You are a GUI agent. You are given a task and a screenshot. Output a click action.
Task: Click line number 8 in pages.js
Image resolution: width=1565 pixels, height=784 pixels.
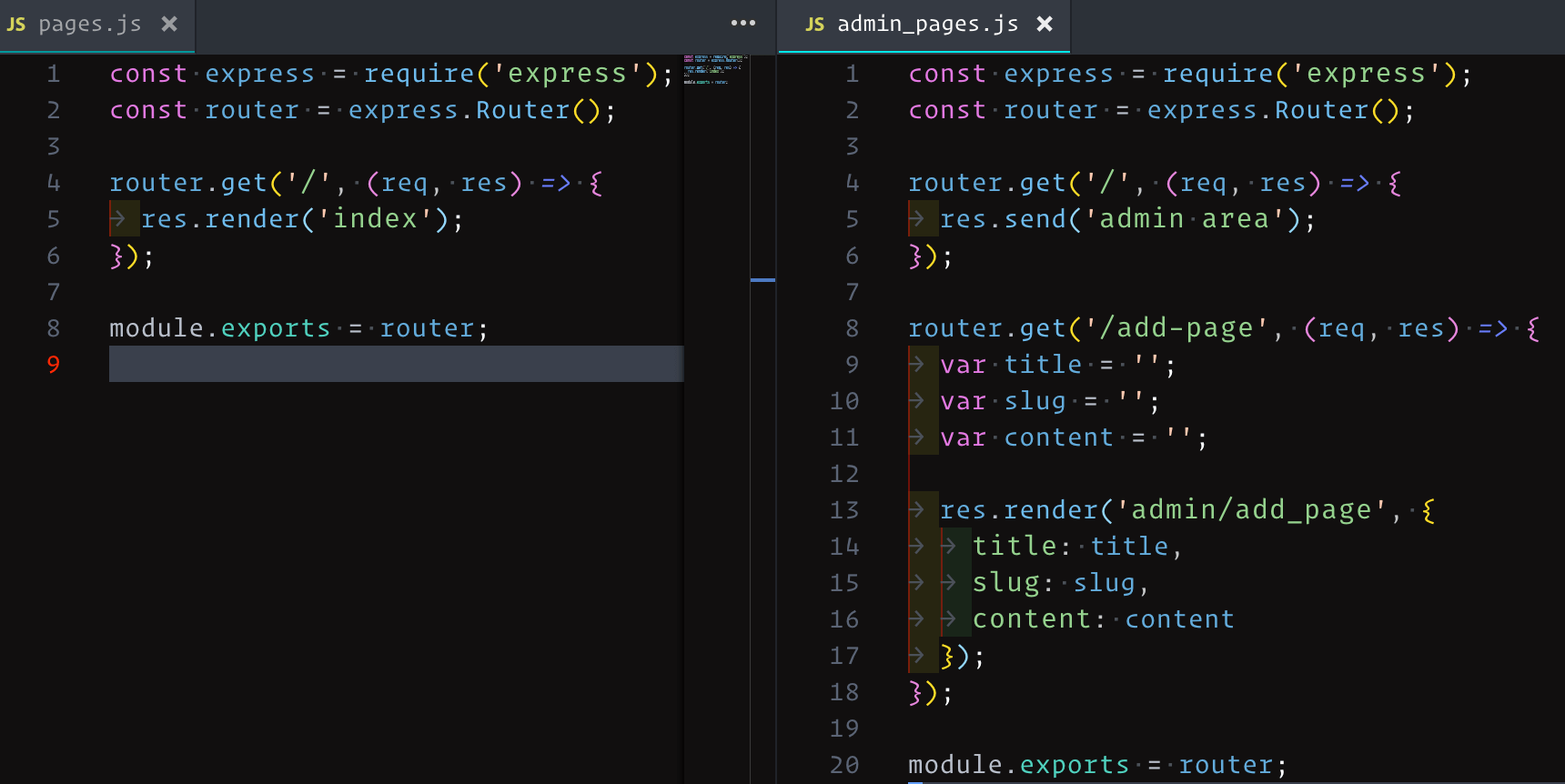54,328
